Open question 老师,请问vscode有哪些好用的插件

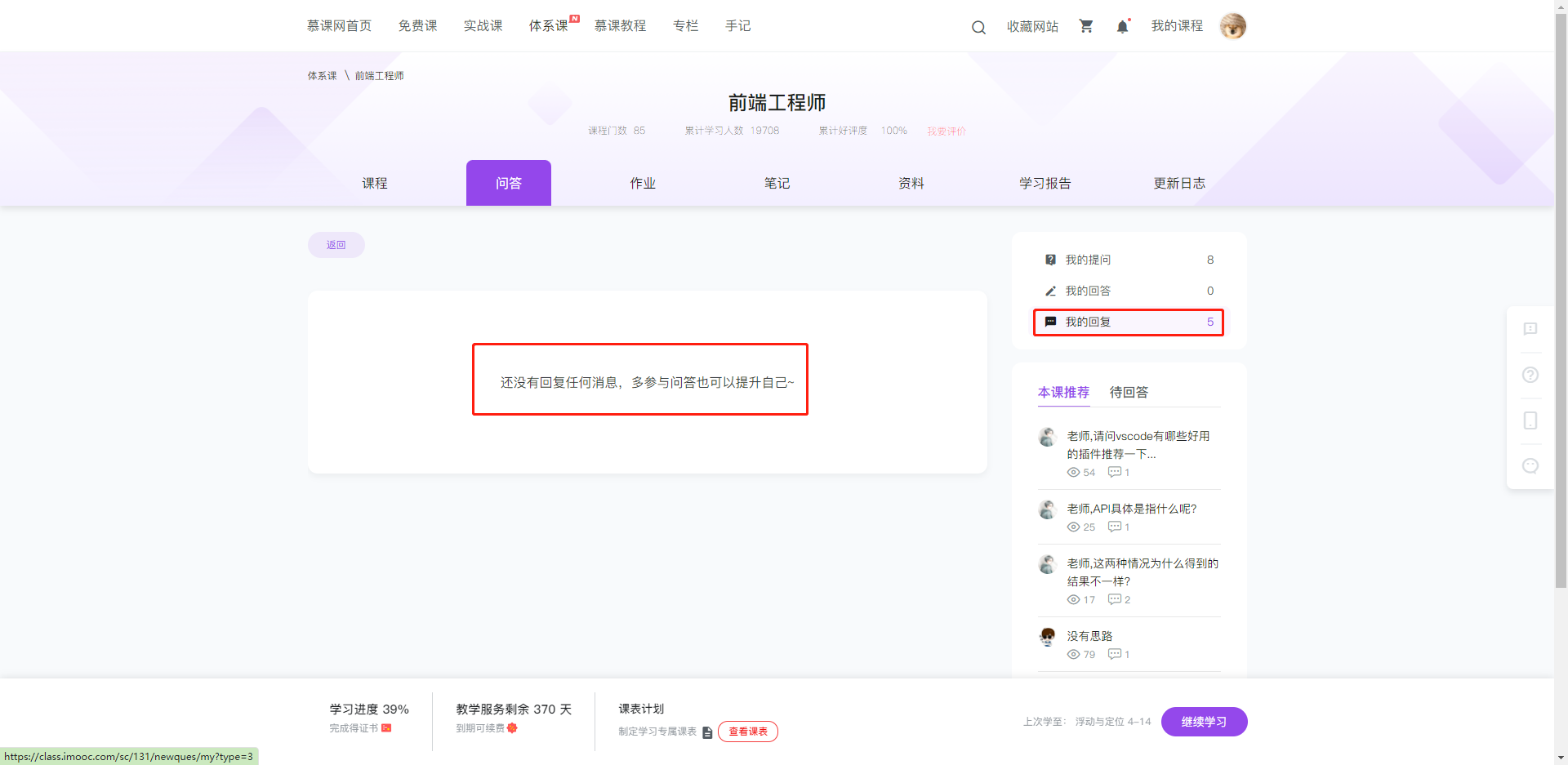(x=1138, y=445)
